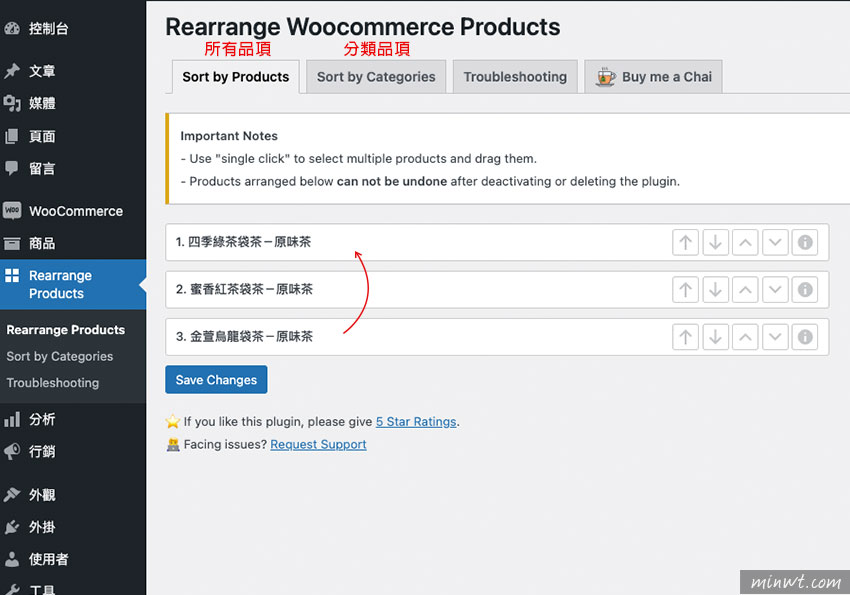Open Troubleshooting in sidebar submenu
The width and height of the screenshot is (850, 595).
pyautogui.click(x=53, y=383)
